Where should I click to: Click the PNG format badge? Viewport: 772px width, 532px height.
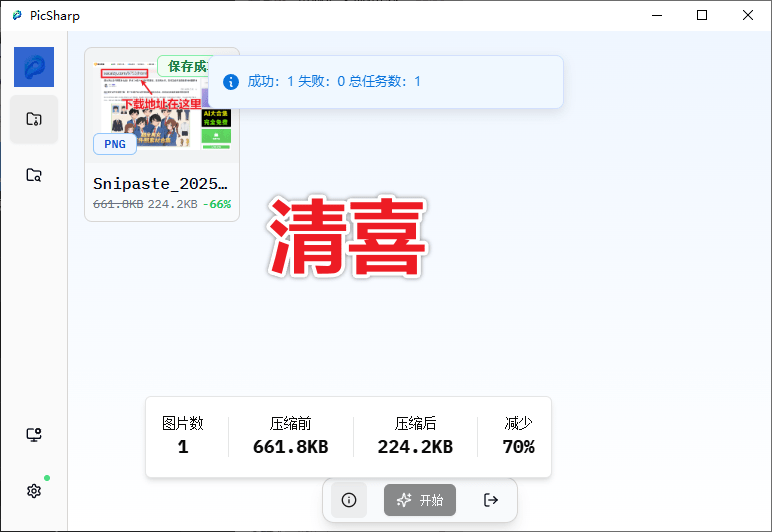coord(115,144)
